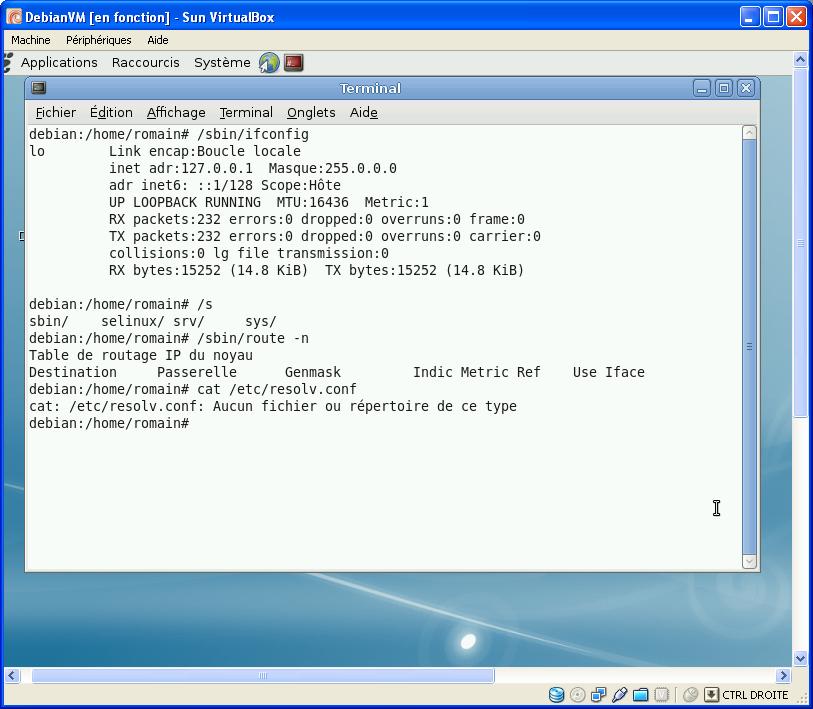Open VirtualBox Aide menu
Image resolution: width=813 pixels, height=709 pixels.
click(158, 40)
